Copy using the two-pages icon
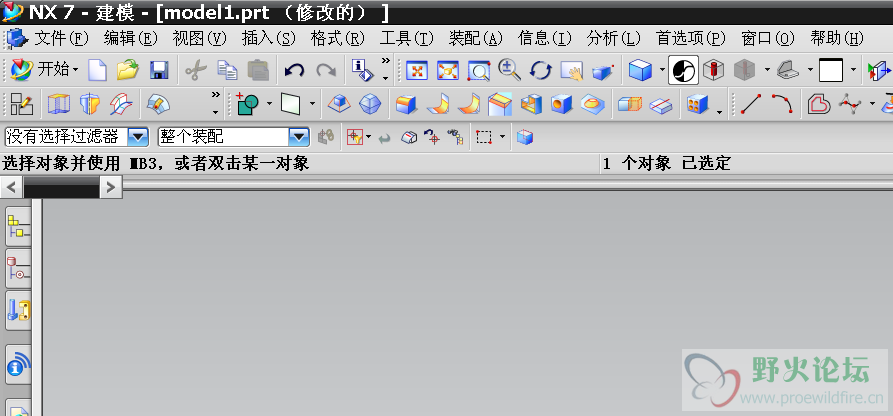Viewport: 893px width, 416px height. [x=227, y=71]
